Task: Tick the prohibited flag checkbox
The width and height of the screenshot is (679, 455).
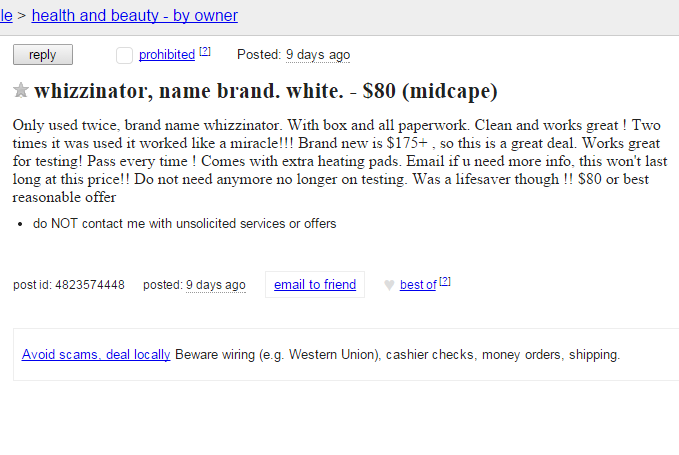Action: pos(124,55)
